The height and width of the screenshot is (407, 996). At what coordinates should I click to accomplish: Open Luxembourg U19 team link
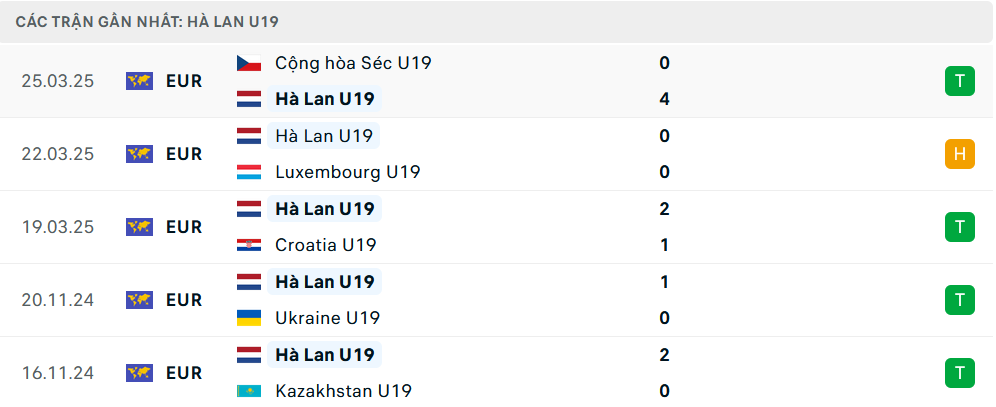point(347,172)
